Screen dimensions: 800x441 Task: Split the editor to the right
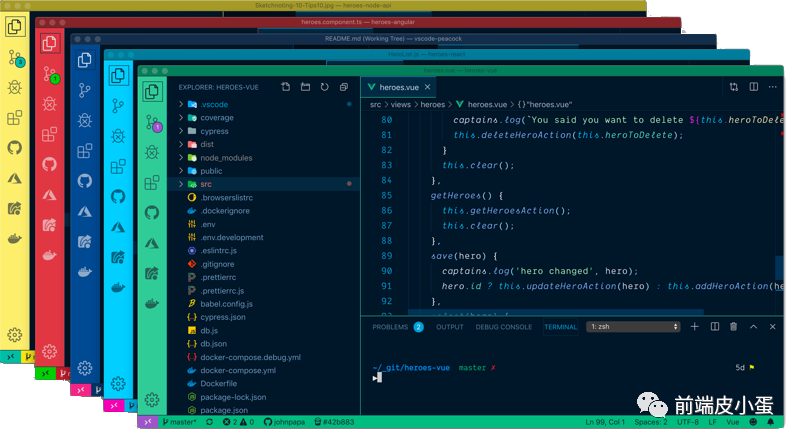tap(754, 87)
